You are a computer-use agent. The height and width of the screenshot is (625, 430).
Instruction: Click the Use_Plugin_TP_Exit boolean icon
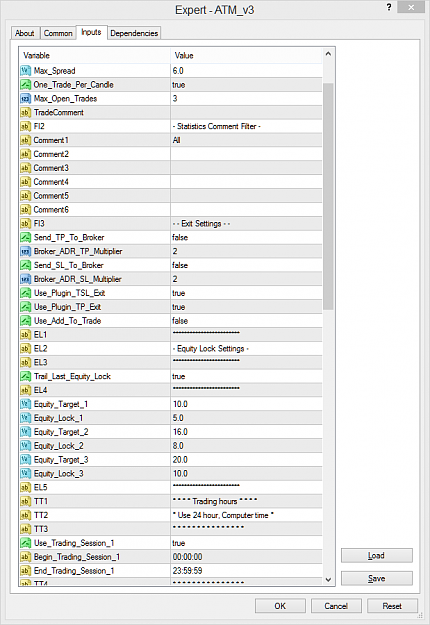point(26,307)
